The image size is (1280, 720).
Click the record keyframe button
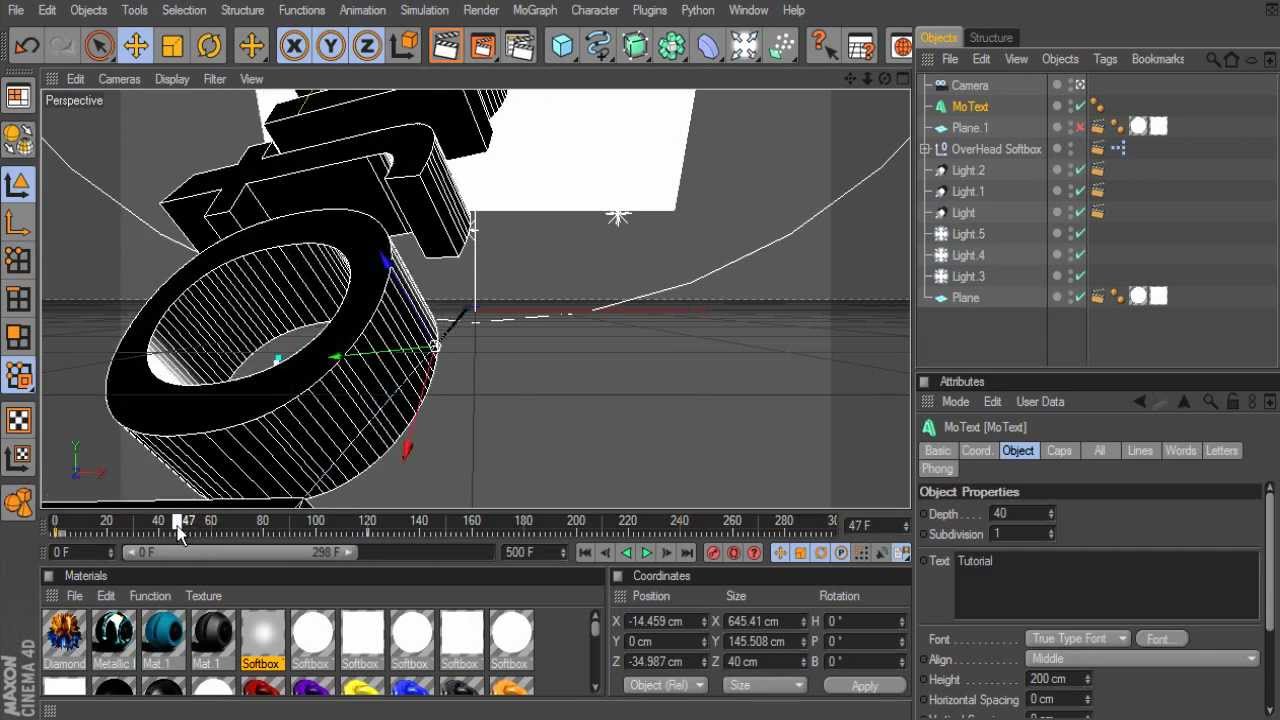[713, 553]
